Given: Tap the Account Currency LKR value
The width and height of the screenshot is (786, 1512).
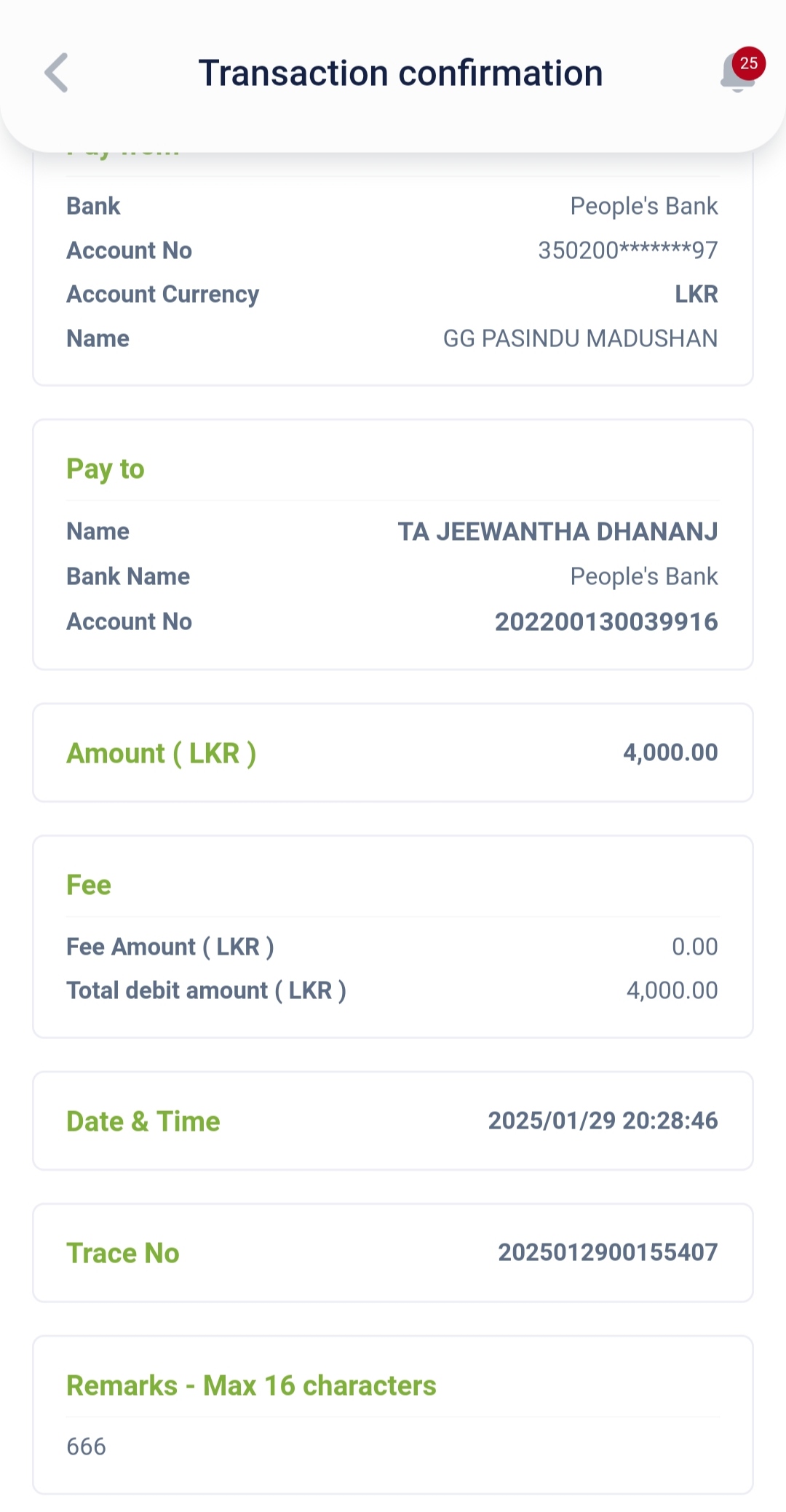Looking at the screenshot, I should tap(696, 294).
